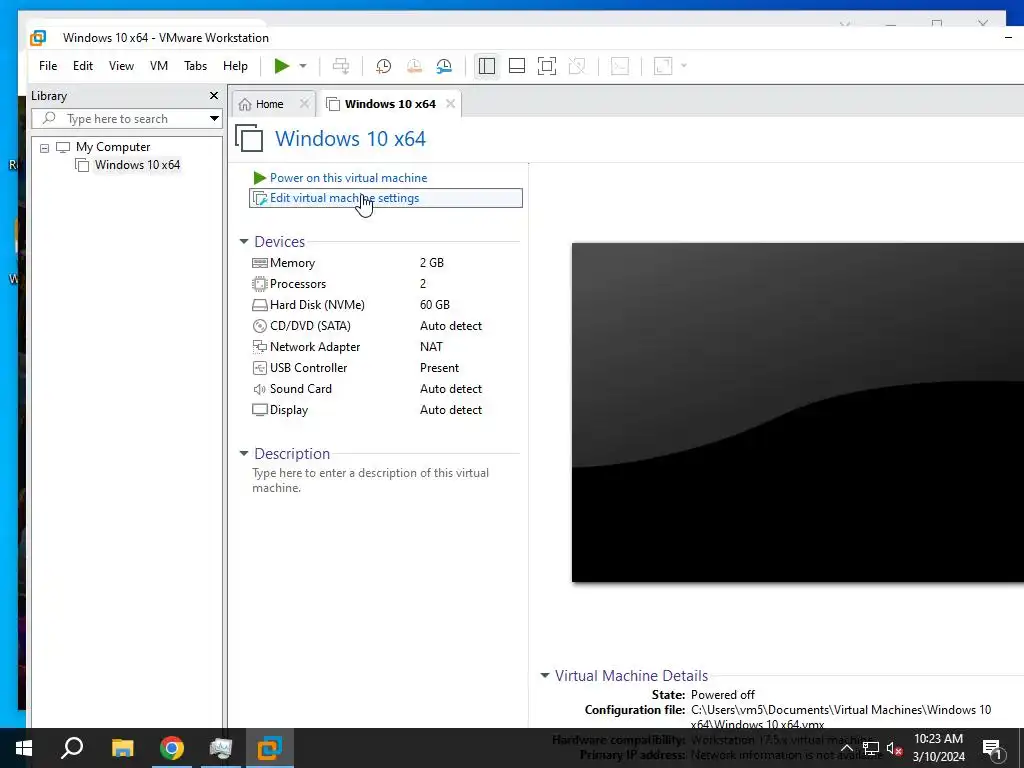Open the stretch guest dropdown arrow
Viewport: 1024px width, 768px height.
[684, 66]
